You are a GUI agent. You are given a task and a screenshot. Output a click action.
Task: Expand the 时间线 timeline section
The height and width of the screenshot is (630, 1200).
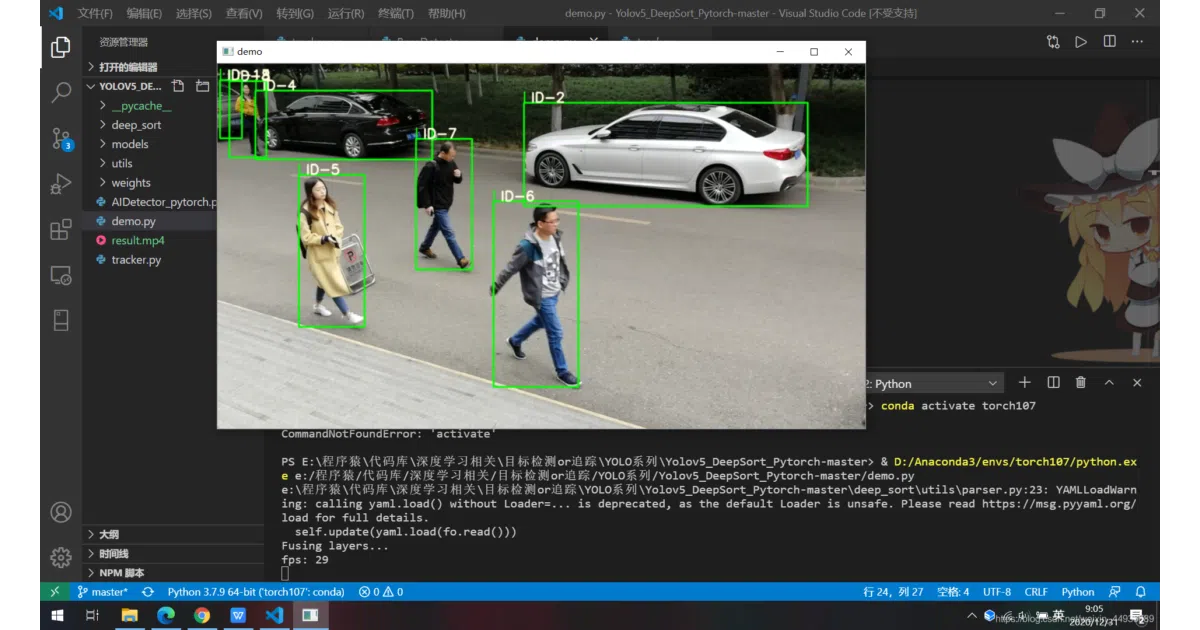coord(113,554)
